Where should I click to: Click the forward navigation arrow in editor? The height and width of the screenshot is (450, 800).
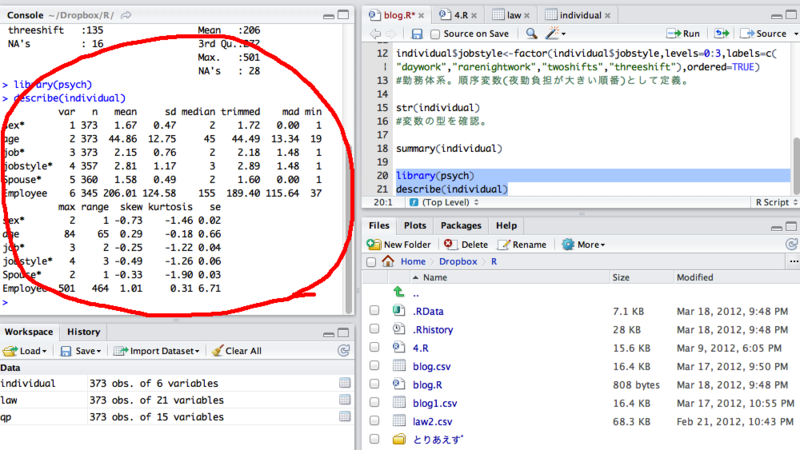click(391, 34)
